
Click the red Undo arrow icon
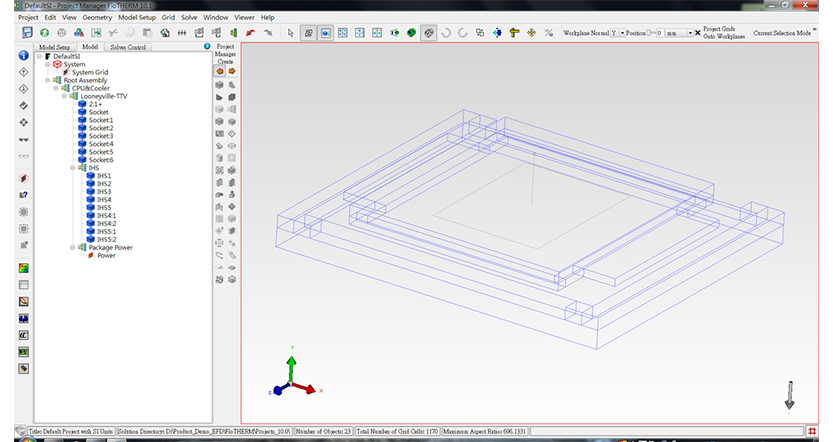point(250,33)
